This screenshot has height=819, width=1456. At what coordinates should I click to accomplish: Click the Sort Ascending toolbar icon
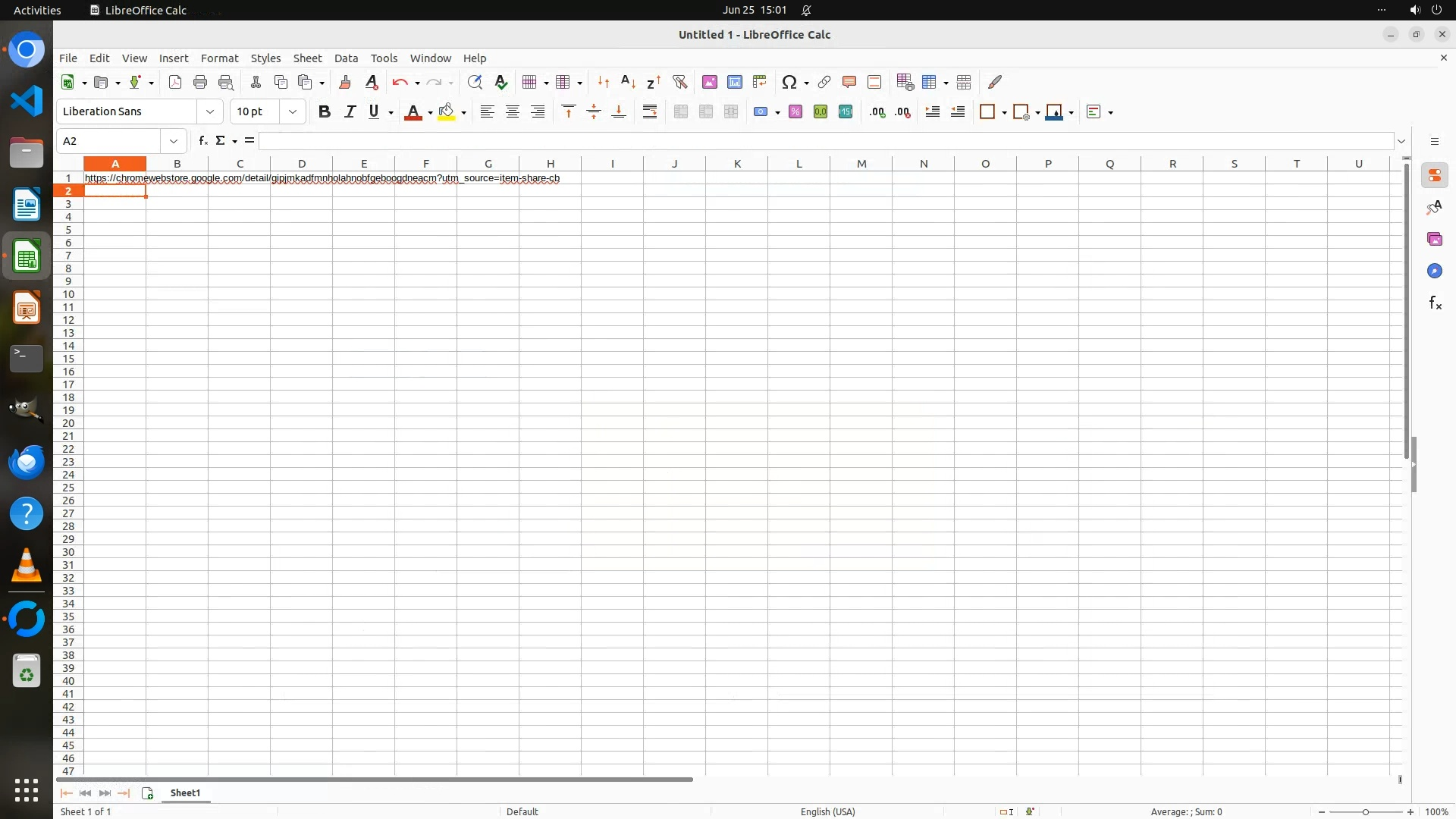628,82
